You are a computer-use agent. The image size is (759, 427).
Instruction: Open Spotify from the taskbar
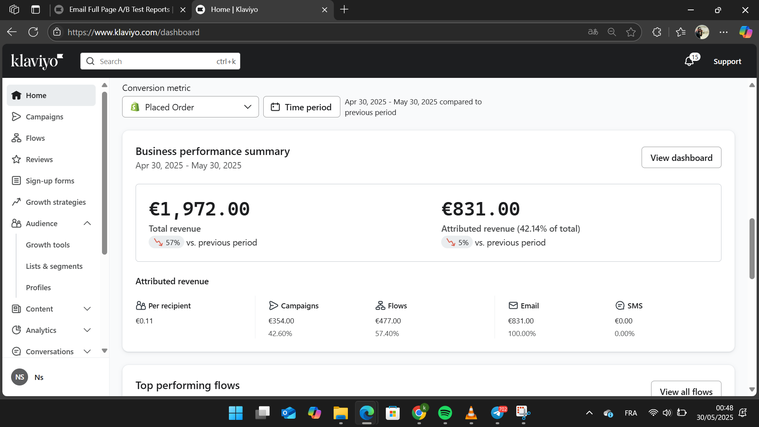coord(445,413)
